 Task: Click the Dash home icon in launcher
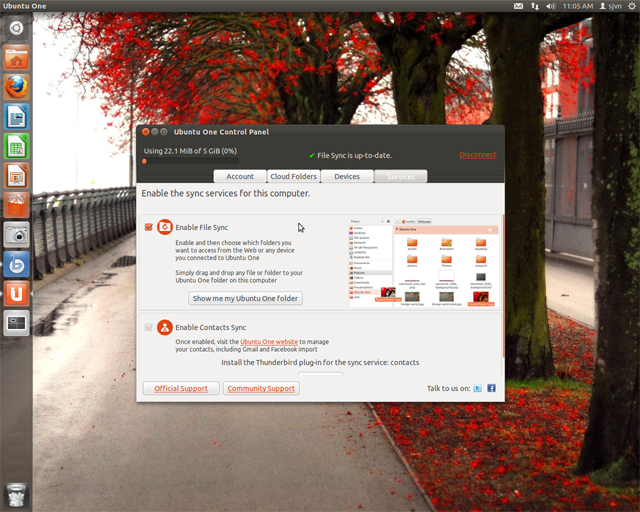(16, 28)
